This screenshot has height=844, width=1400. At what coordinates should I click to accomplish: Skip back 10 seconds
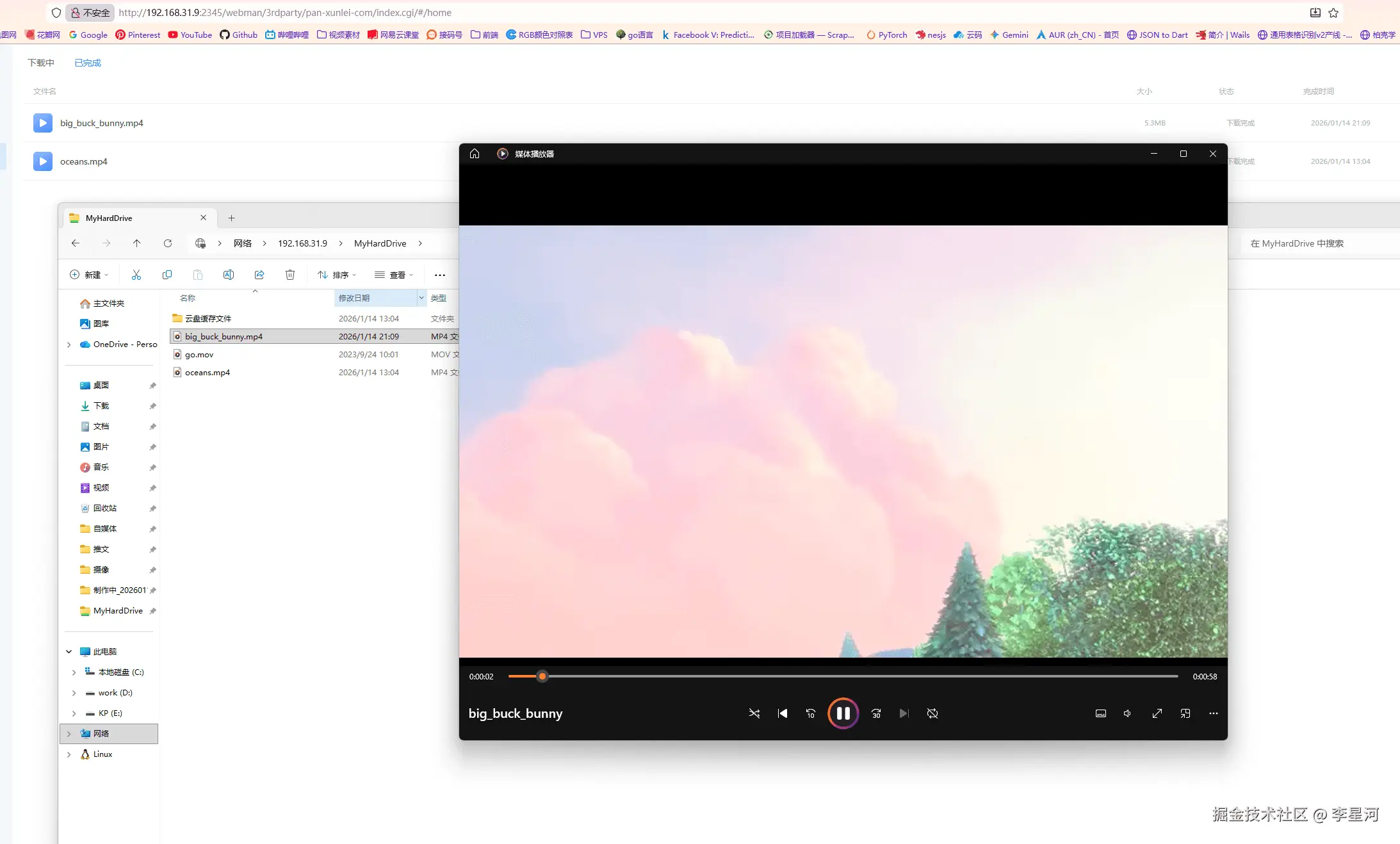(x=810, y=713)
